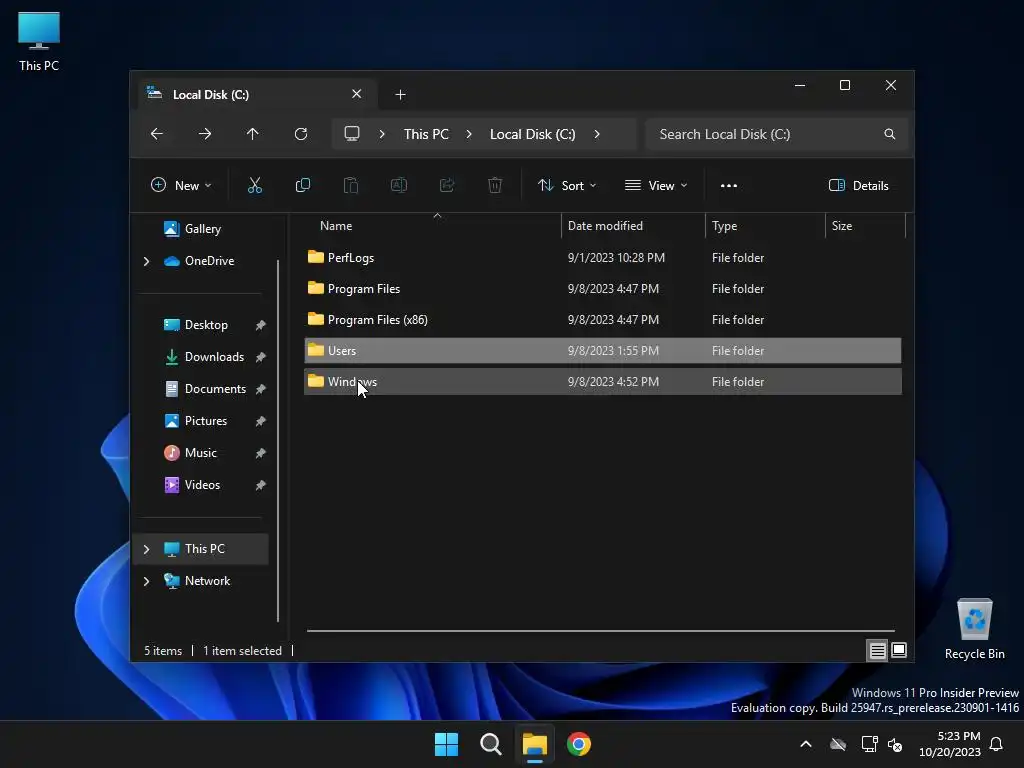Image resolution: width=1024 pixels, height=768 pixels.
Task: Click the Search Local Disk (C:) field
Action: click(776, 134)
